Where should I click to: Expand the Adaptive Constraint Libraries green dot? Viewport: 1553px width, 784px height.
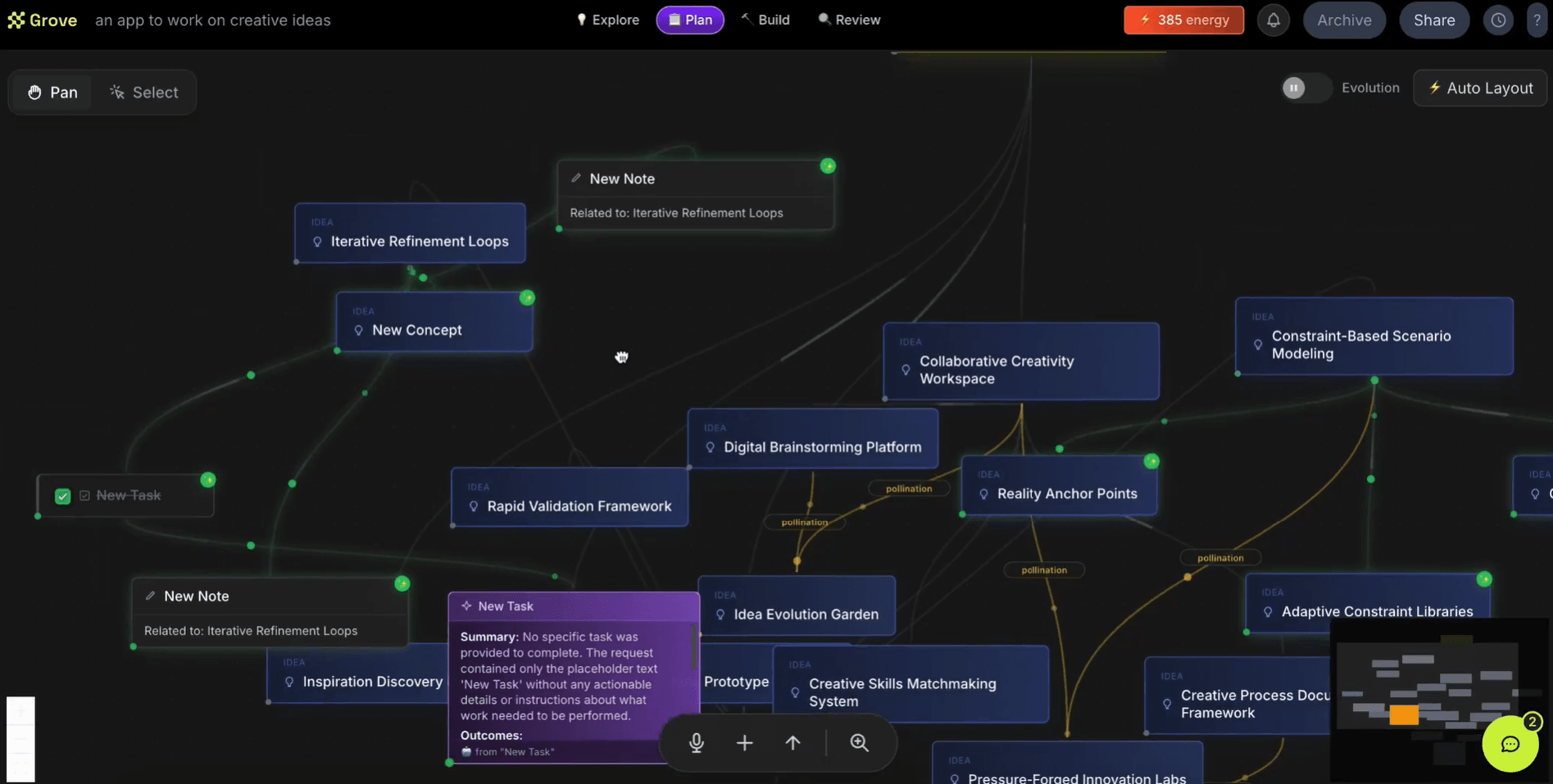[1483, 579]
